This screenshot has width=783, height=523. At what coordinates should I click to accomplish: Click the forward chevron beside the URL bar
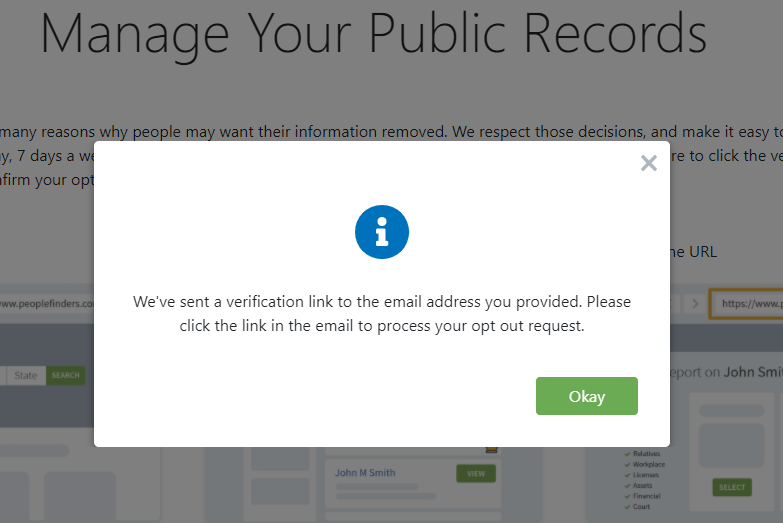click(x=695, y=303)
